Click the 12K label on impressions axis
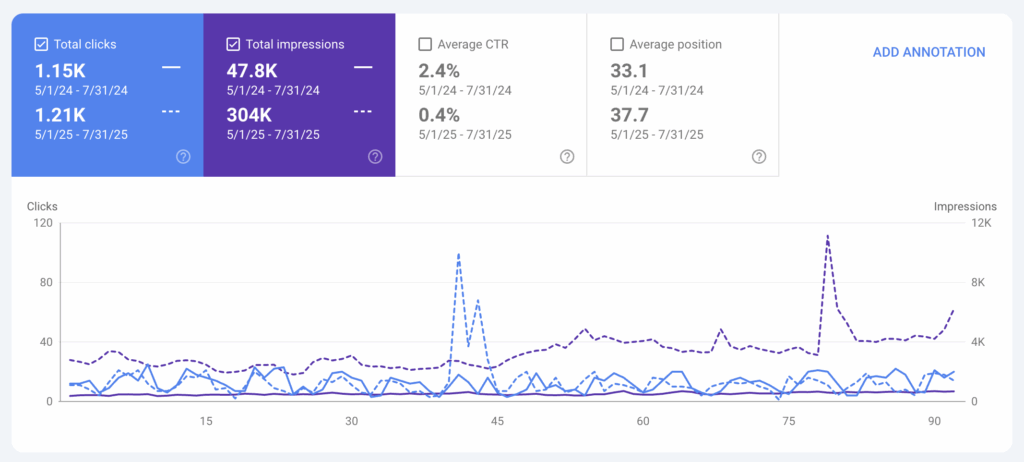1024x462 pixels. coord(982,223)
